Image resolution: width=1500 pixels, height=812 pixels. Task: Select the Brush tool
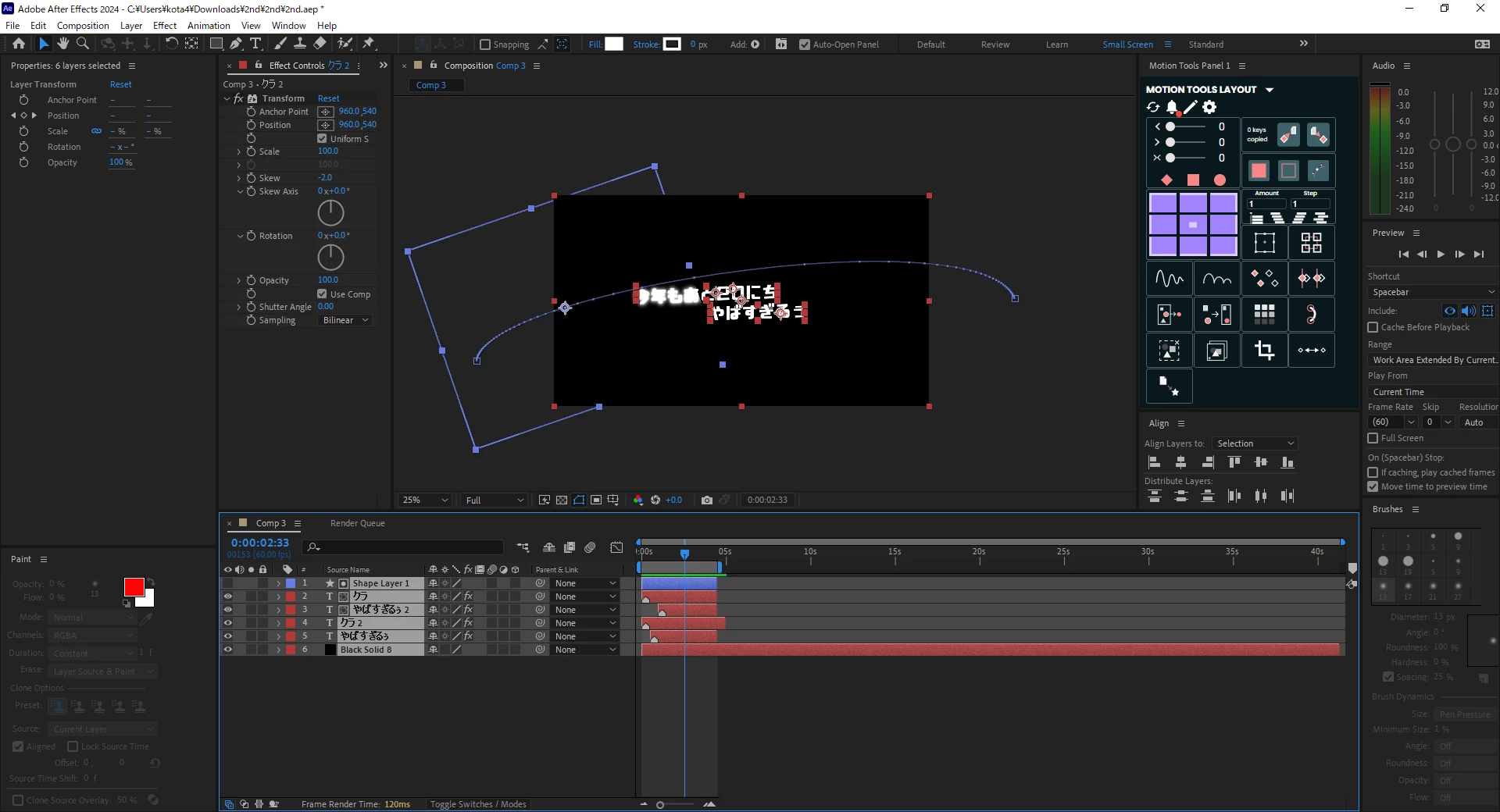280,44
